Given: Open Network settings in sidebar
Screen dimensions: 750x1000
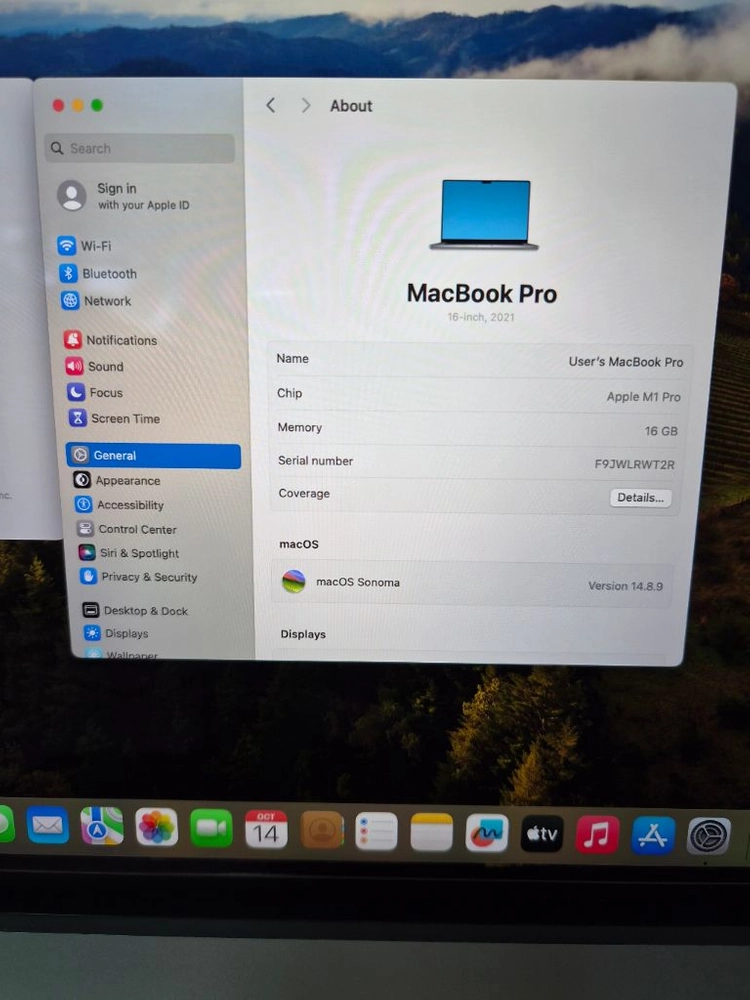Looking at the screenshot, I should pos(97,301).
